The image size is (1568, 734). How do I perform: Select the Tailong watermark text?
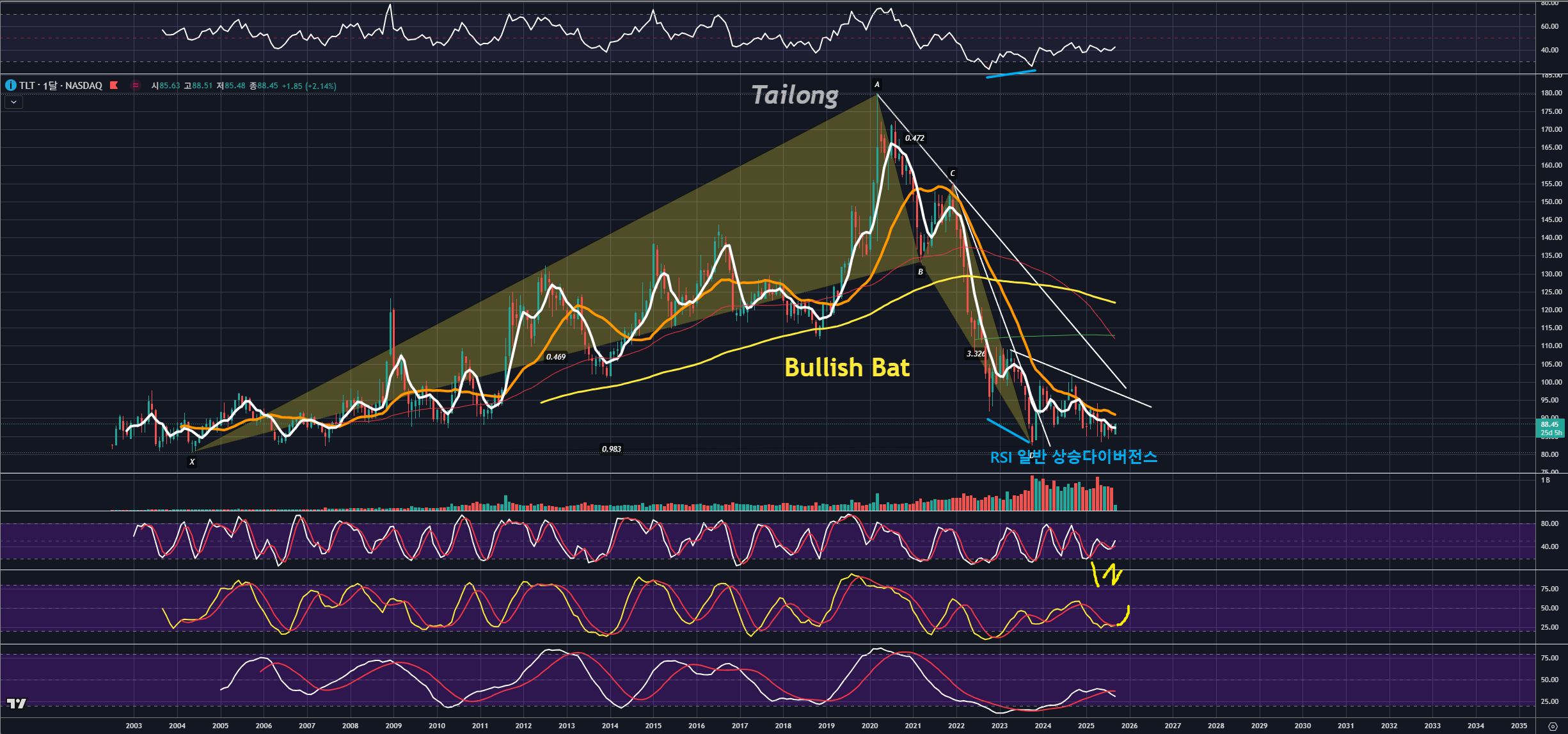point(795,95)
